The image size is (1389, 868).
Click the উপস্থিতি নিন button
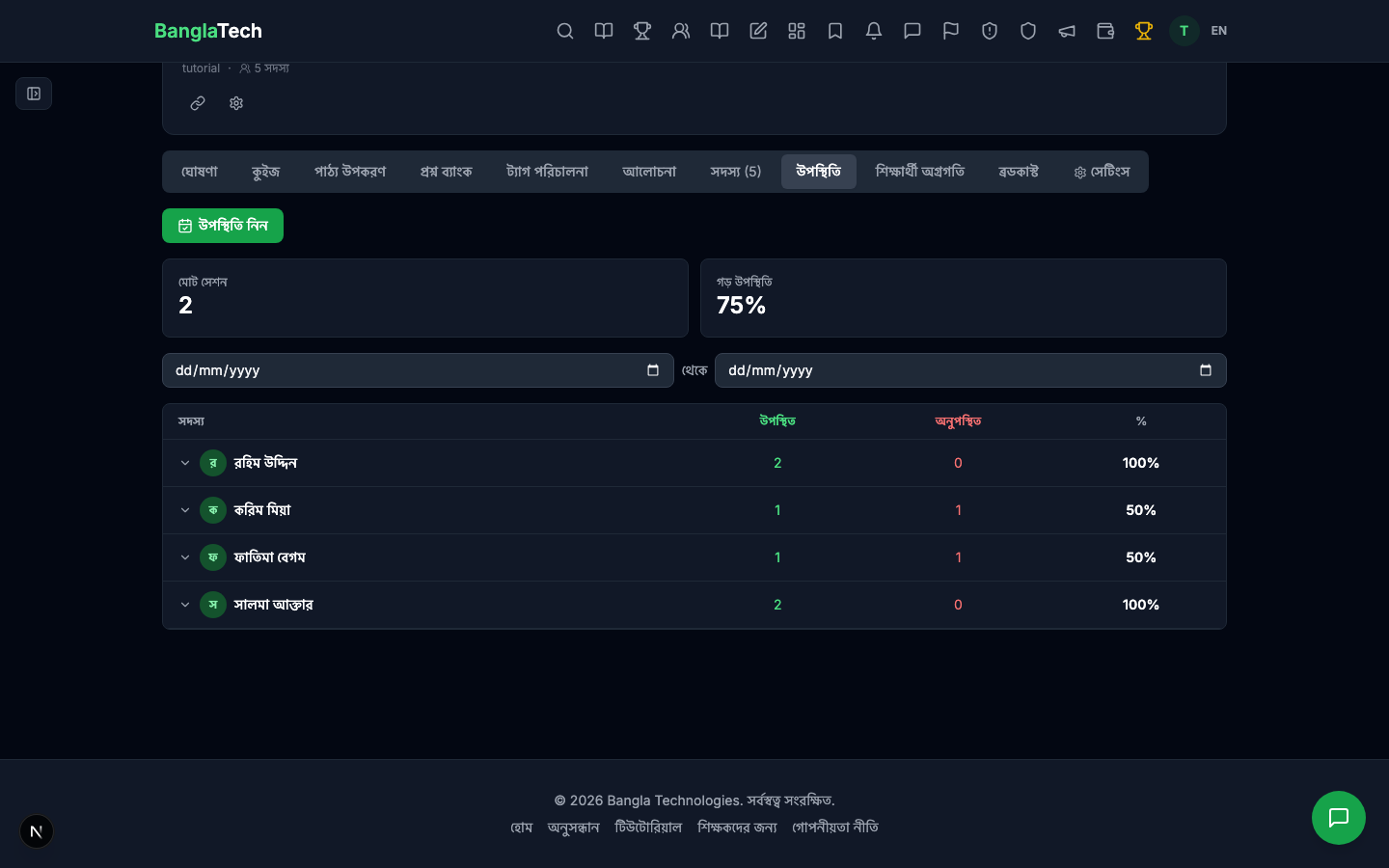coord(223,226)
